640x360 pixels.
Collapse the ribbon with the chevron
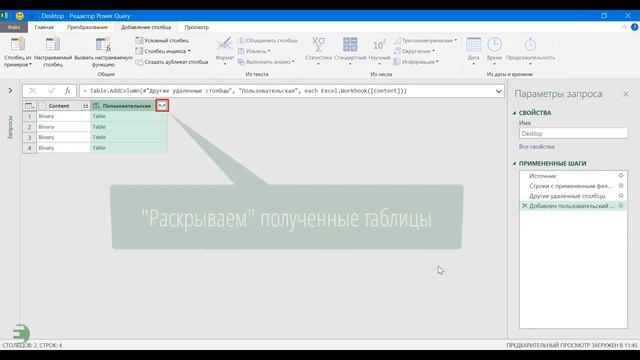coord(624,27)
